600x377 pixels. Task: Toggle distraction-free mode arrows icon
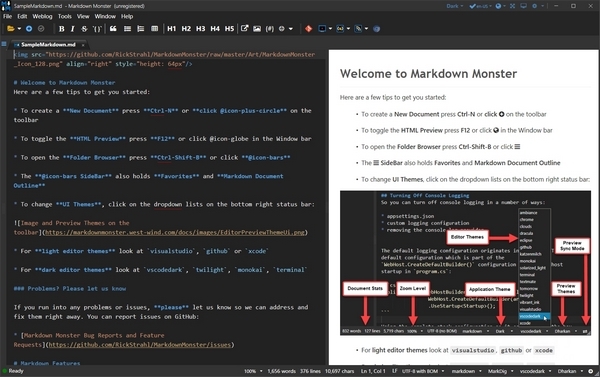[x=512, y=6]
